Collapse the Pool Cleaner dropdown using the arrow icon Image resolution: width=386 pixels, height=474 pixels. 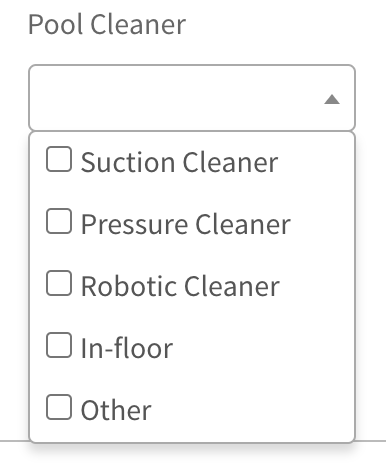pos(332,99)
